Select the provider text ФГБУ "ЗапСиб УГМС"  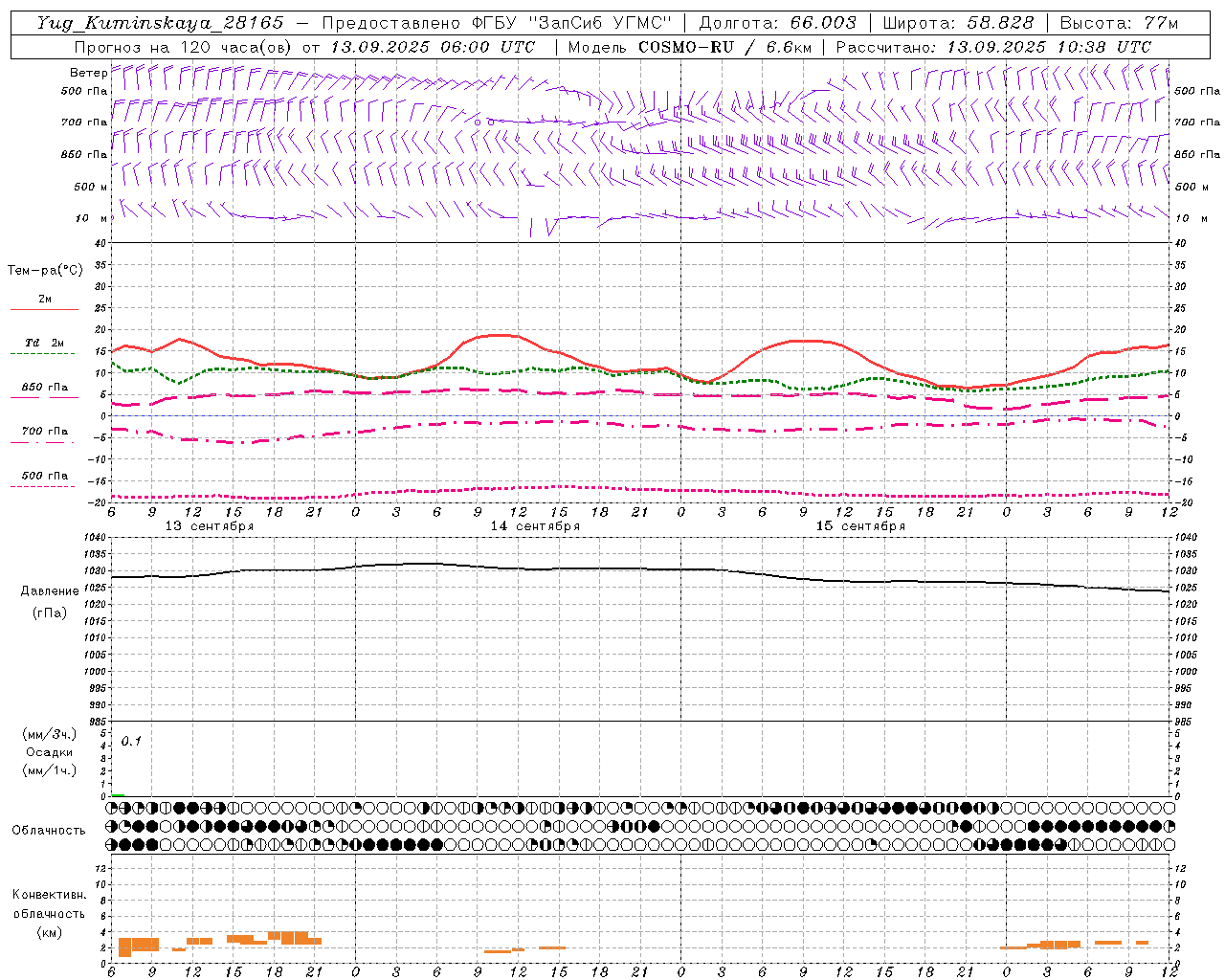pos(571,23)
